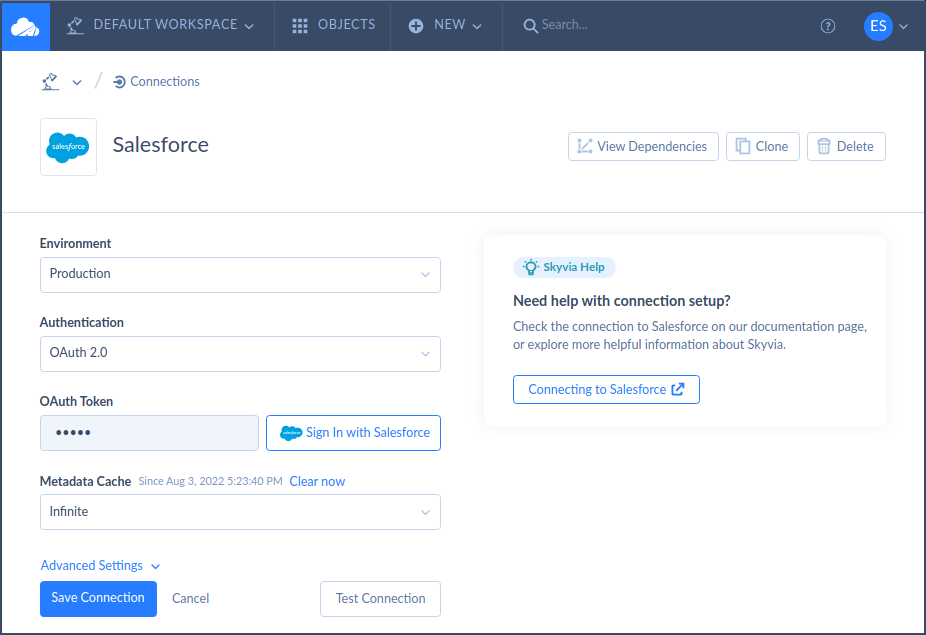Click the Skyvia Help badge

coord(564,267)
